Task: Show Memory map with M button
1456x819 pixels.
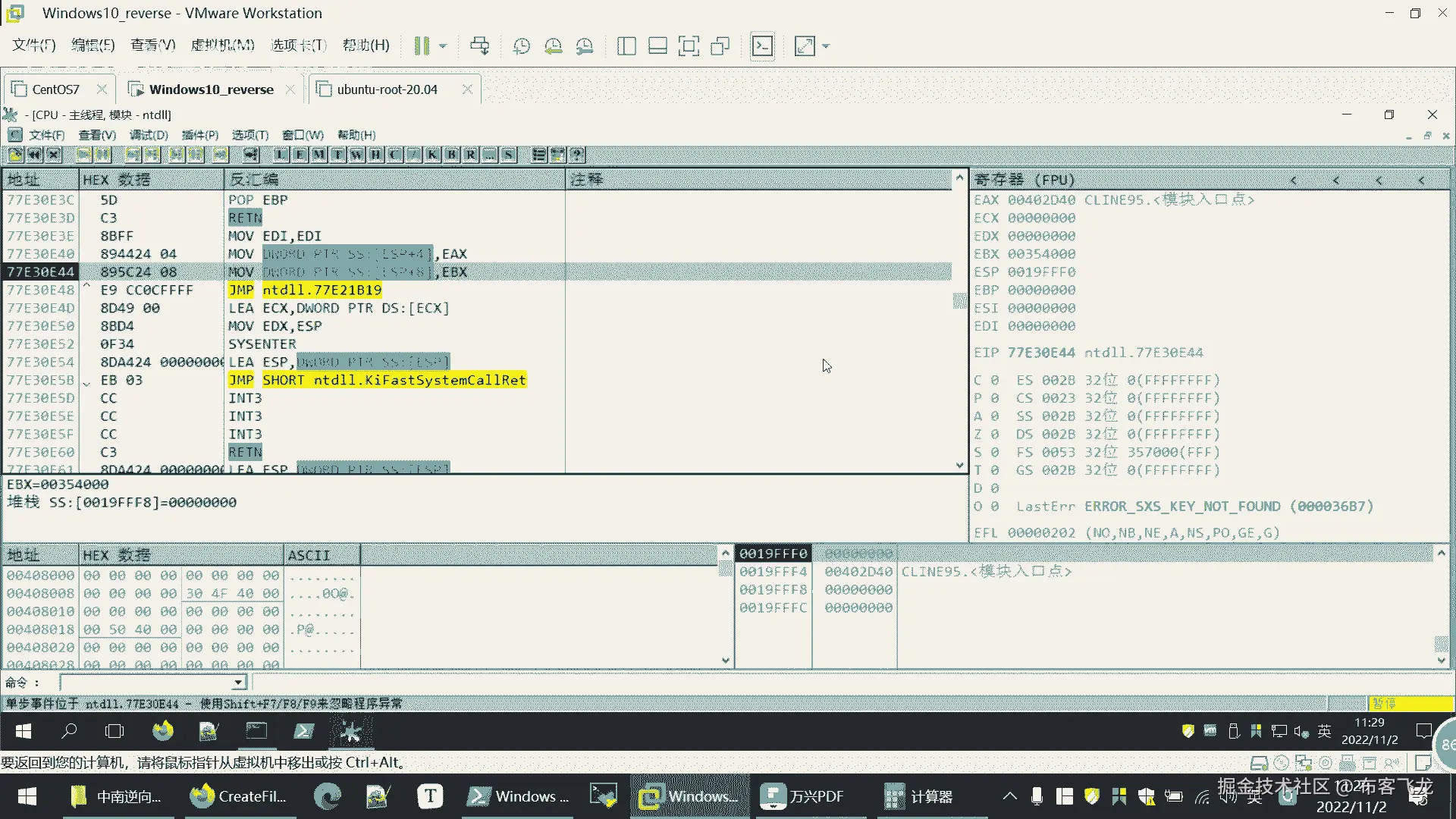Action: click(x=318, y=155)
